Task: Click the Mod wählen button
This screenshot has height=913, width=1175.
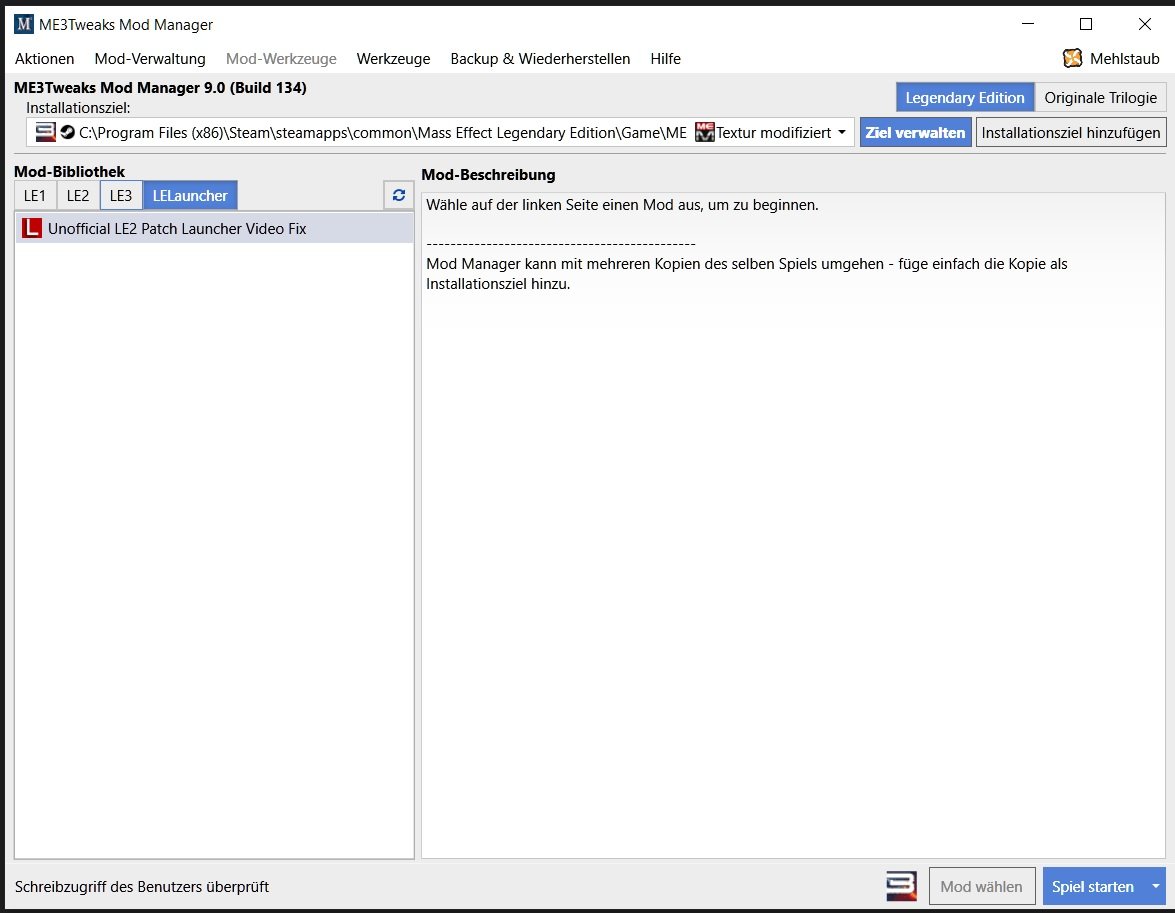Action: [982, 887]
